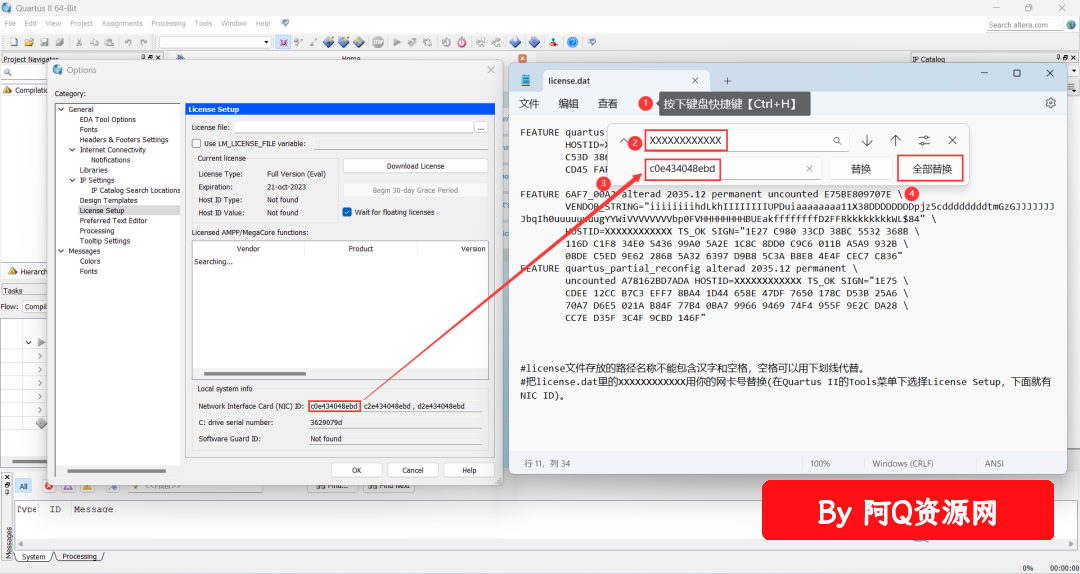
Task: Click the Download License button
Action: (415, 166)
